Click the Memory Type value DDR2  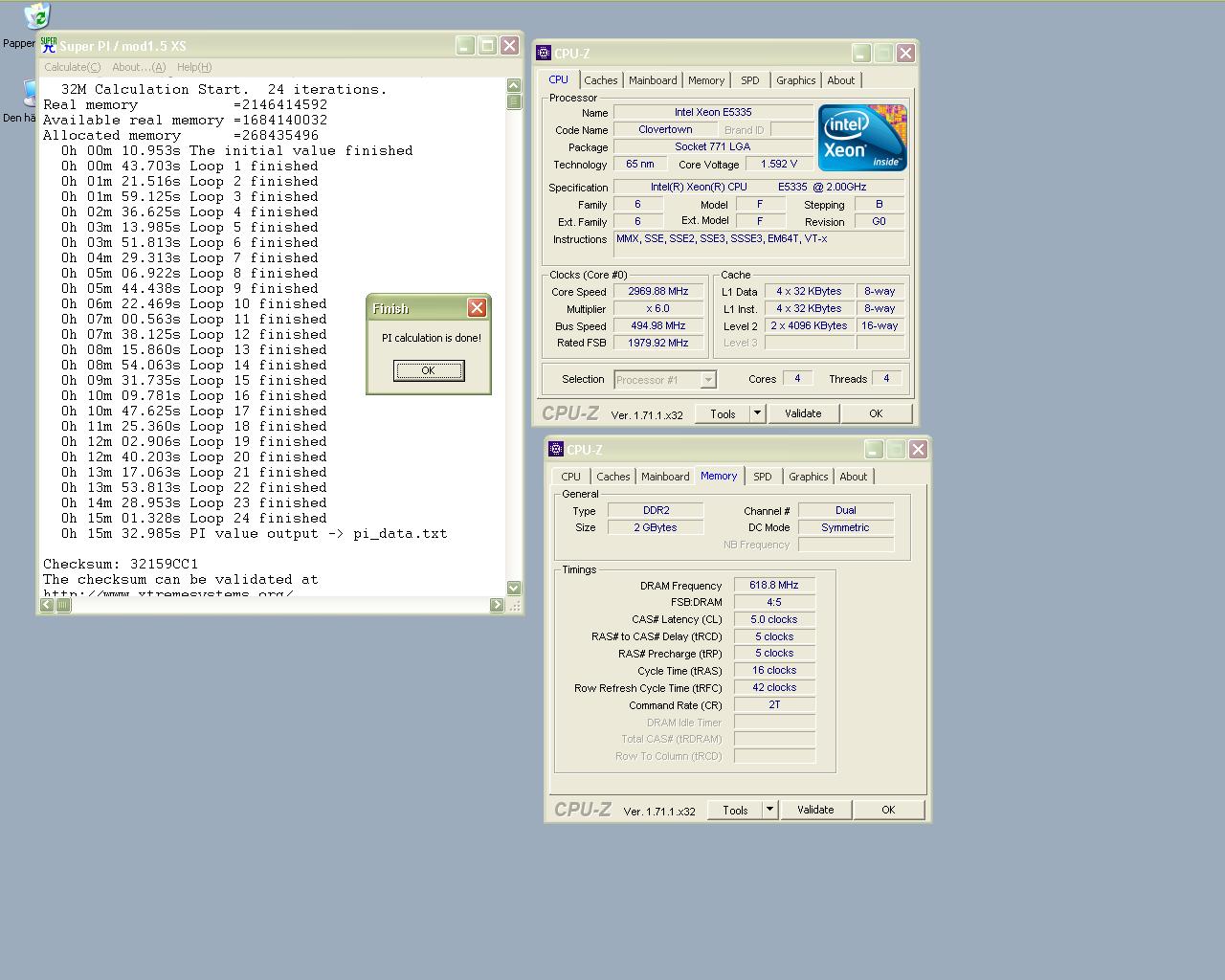tap(656, 510)
